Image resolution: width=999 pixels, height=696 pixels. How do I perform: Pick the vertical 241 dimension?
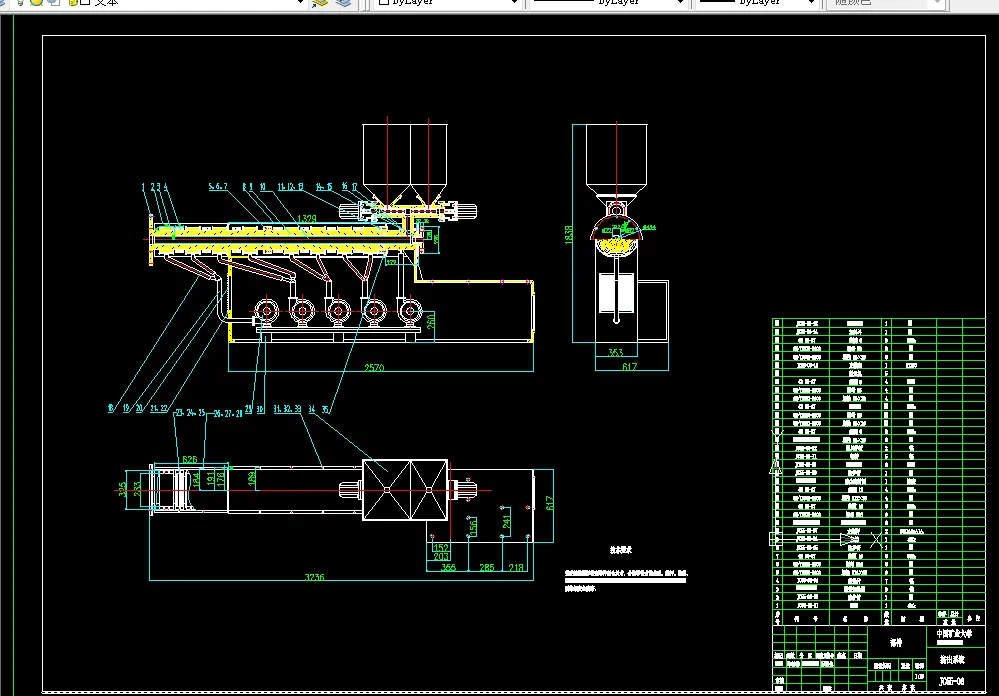click(x=507, y=521)
